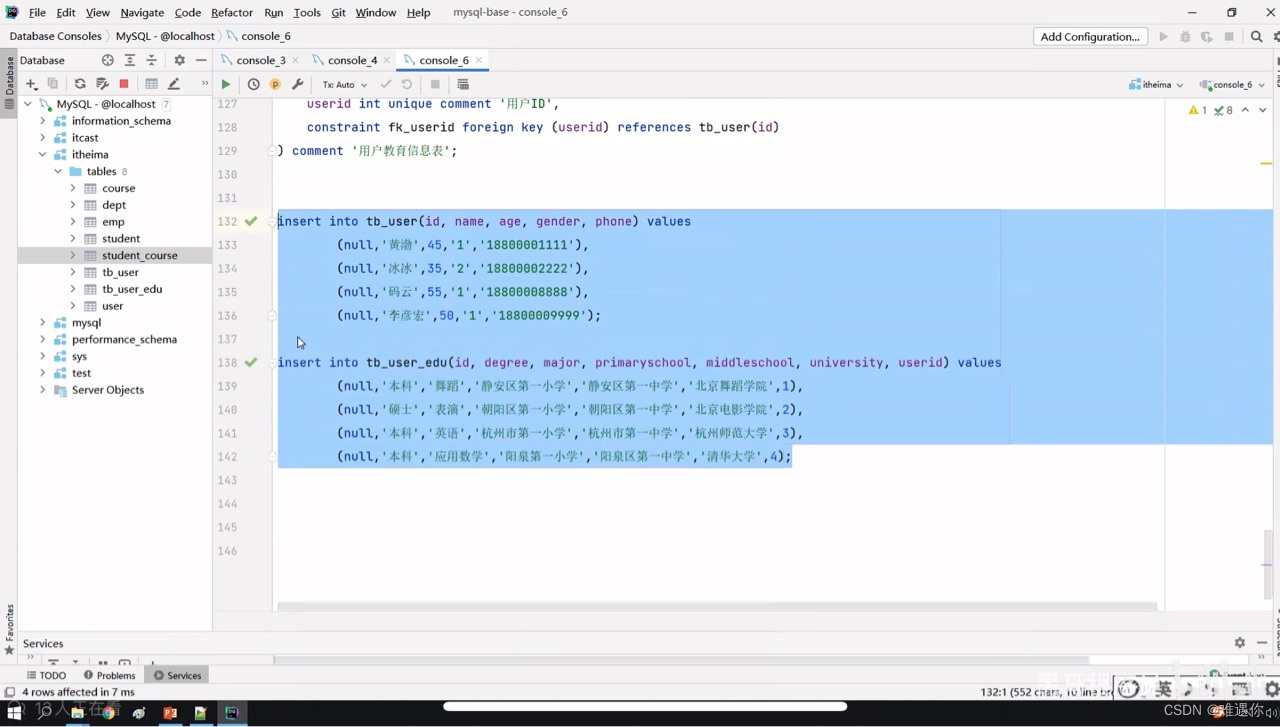Click the Select Opened File target icon
1280x727 pixels.
click(108, 60)
